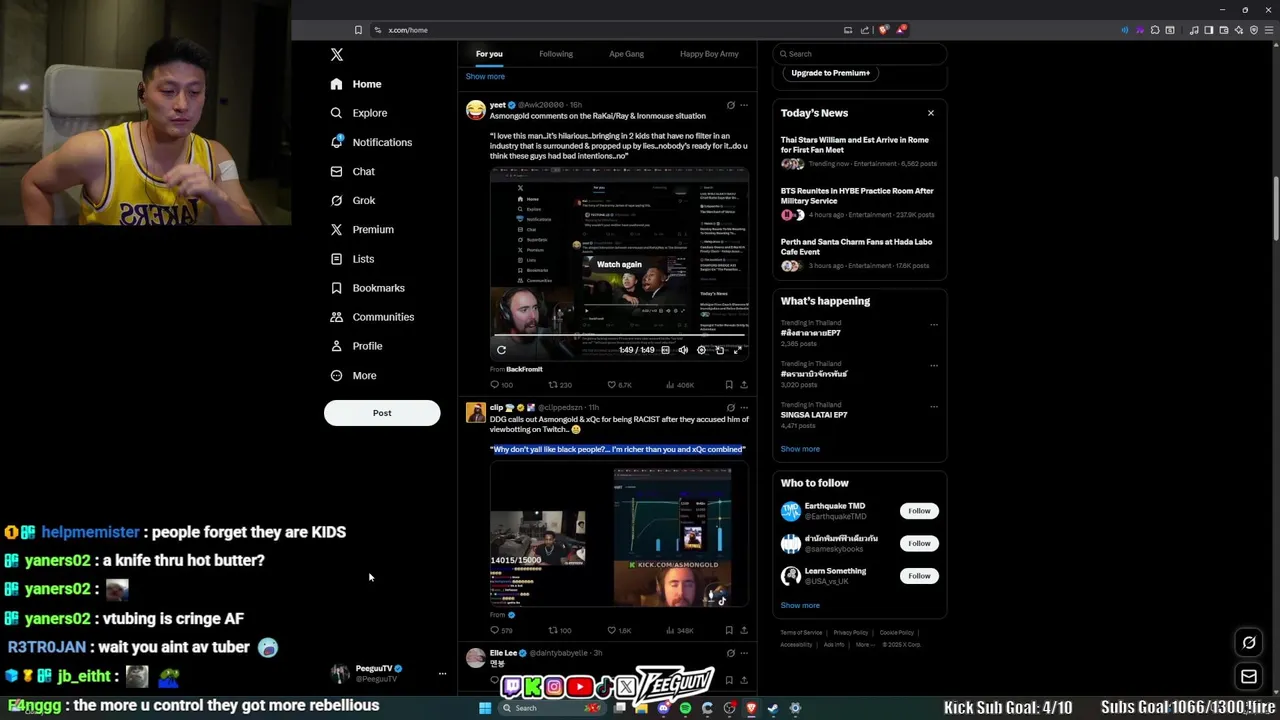Open PeeguuTV account menu dots

point(442,674)
